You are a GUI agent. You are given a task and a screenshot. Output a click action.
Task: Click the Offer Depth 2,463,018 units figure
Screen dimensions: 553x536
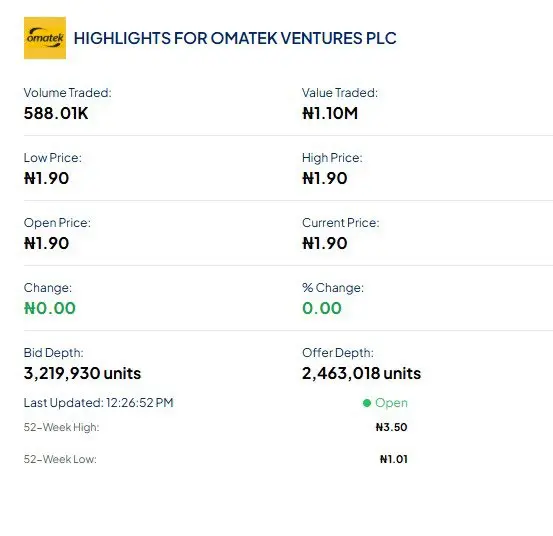[x=361, y=373]
